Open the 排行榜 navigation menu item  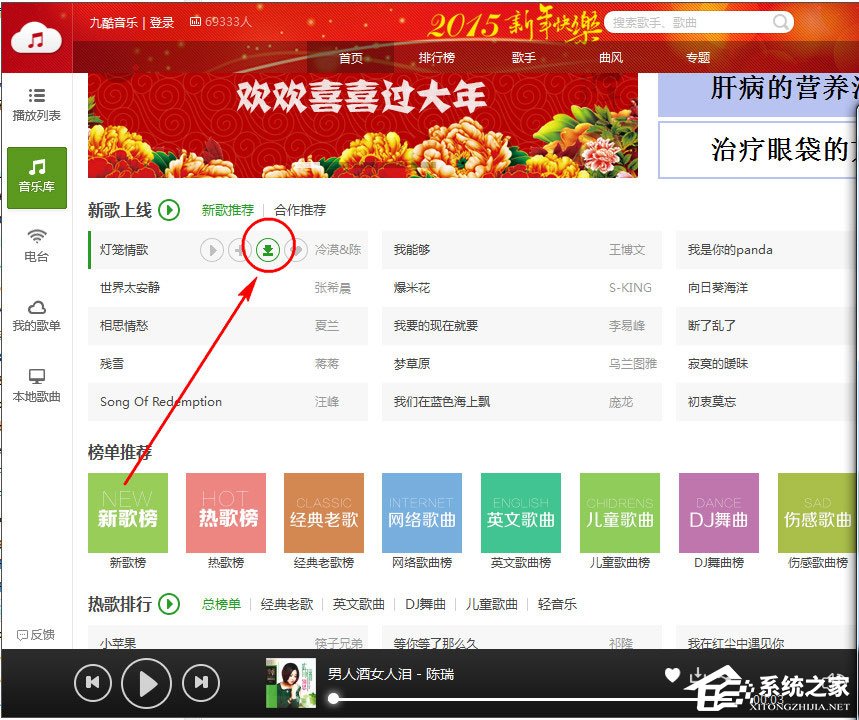[437, 57]
